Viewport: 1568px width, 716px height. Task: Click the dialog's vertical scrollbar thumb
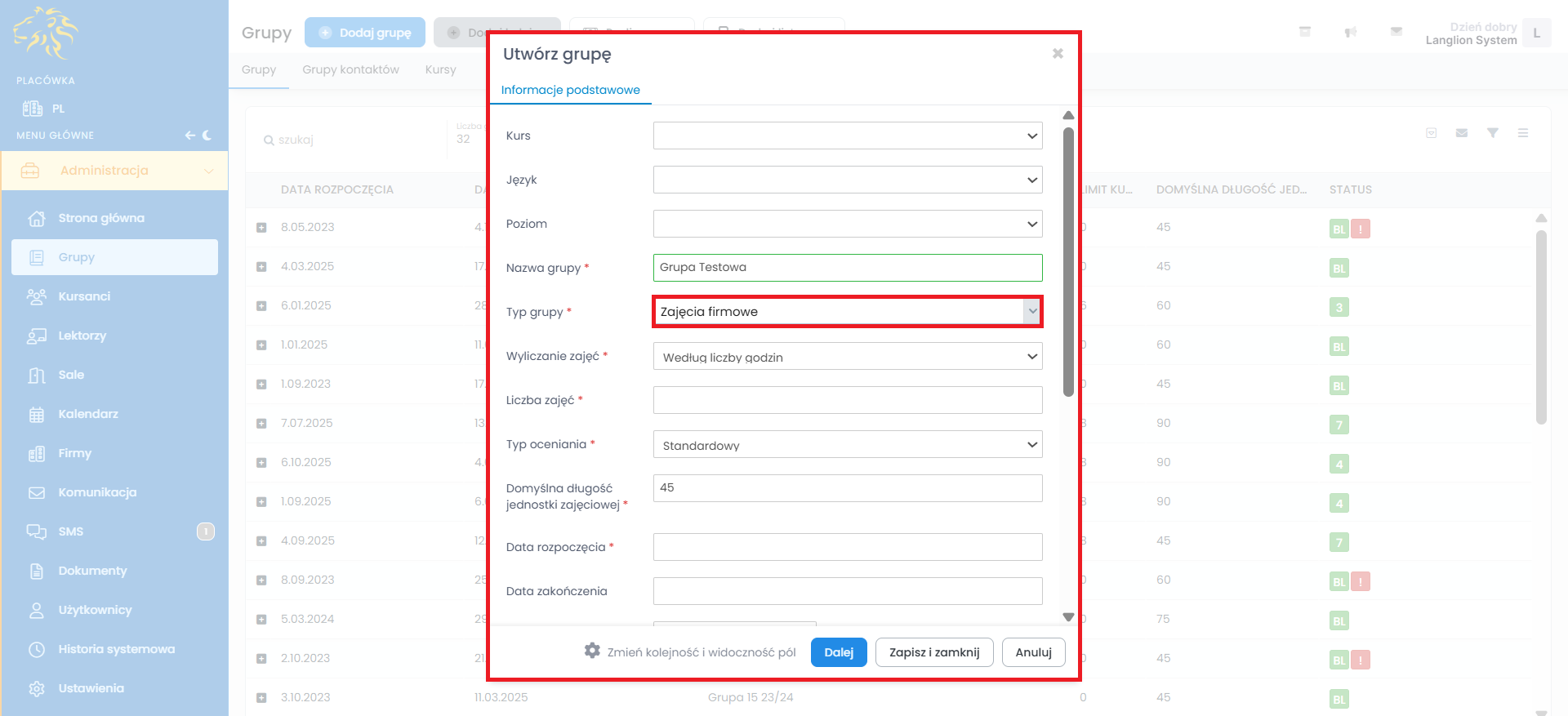(1068, 261)
